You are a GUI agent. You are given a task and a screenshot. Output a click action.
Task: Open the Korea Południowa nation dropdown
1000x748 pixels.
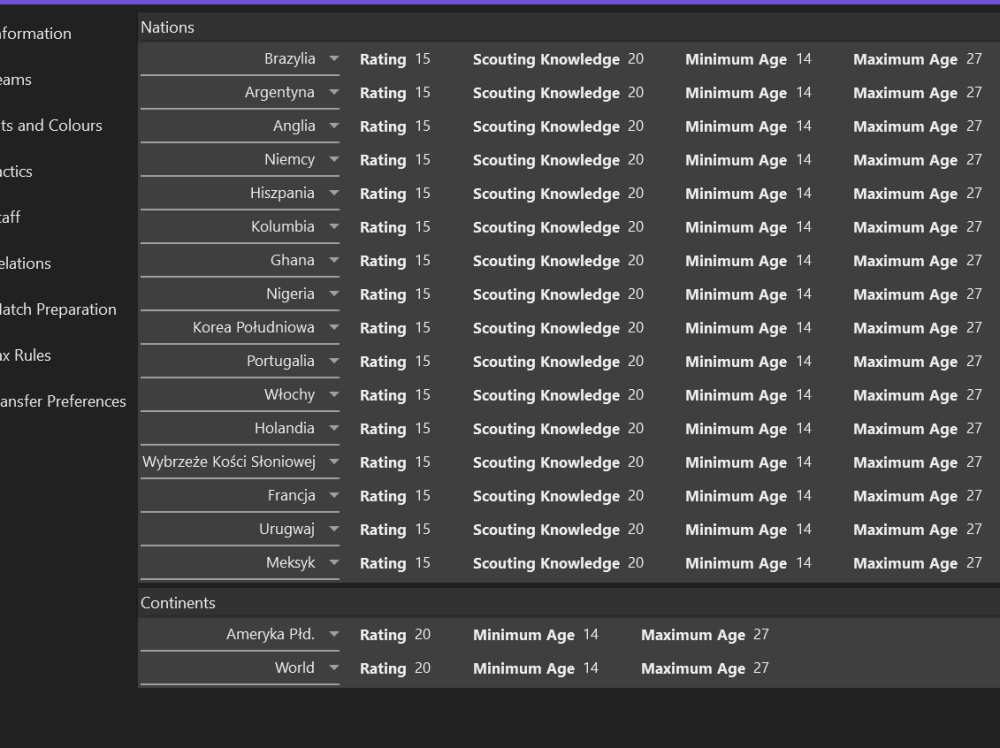click(240, 328)
